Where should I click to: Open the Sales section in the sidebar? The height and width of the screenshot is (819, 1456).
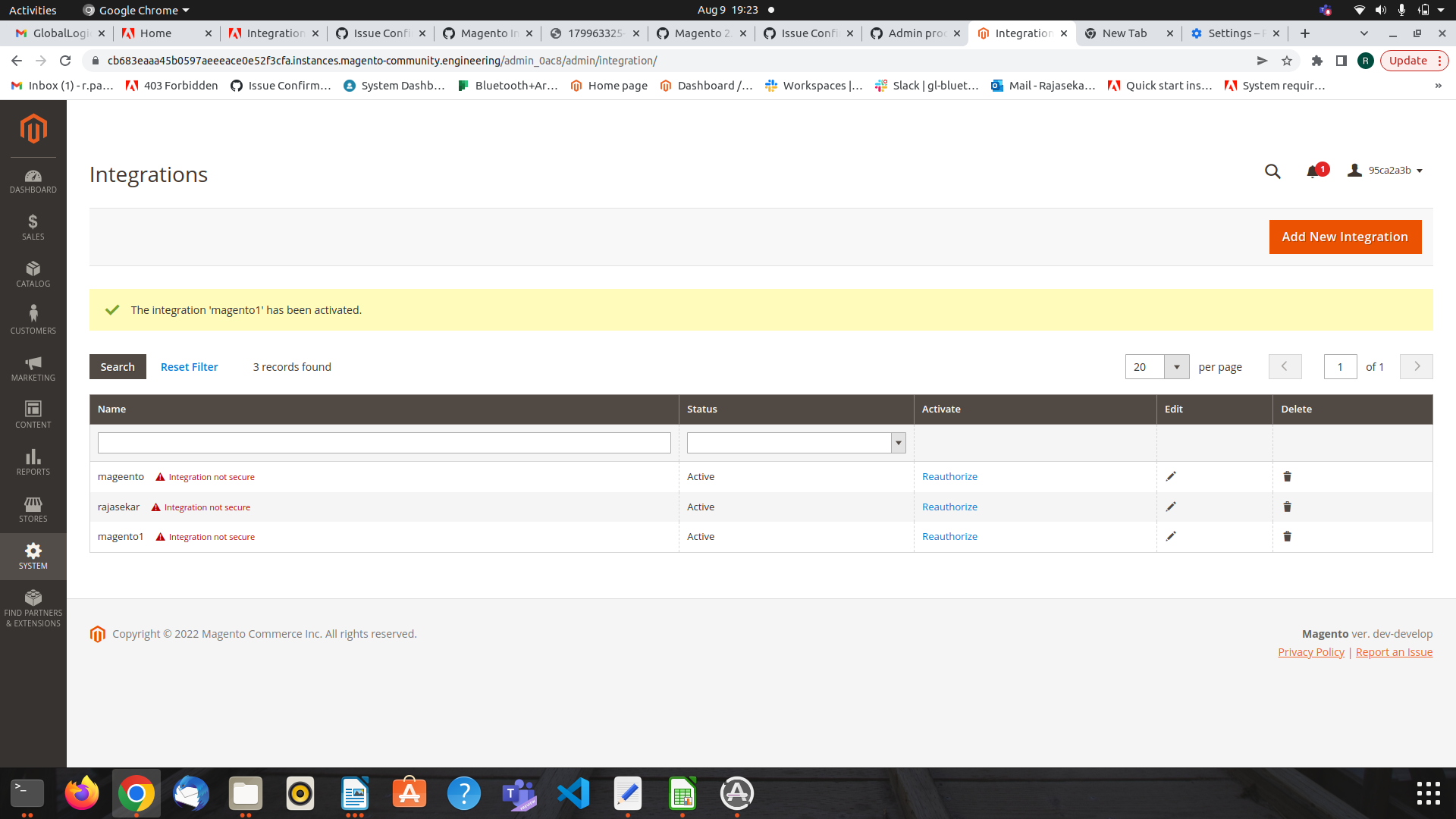[x=33, y=227]
